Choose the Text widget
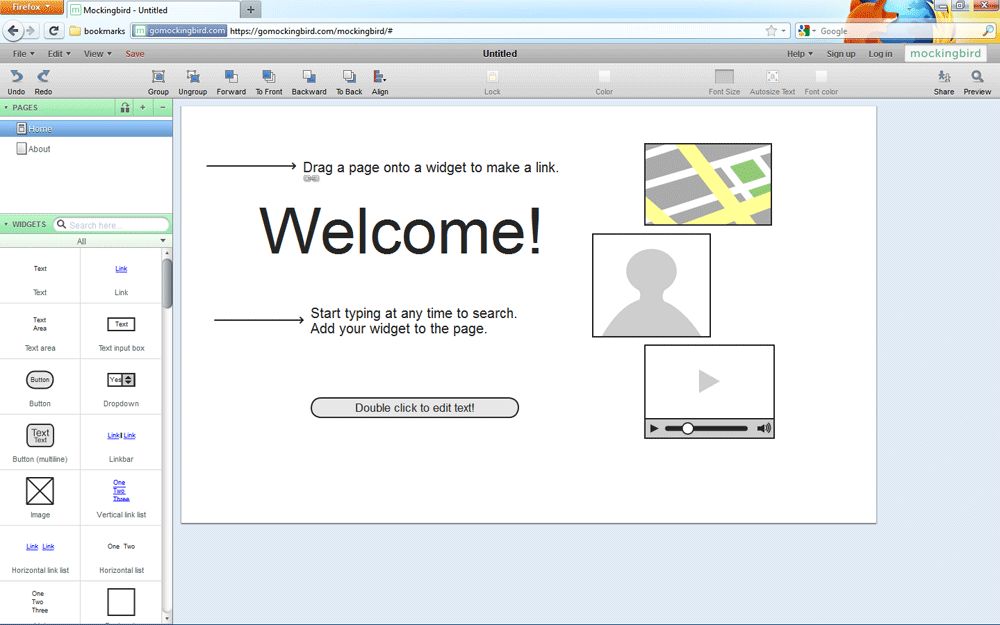The width and height of the screenshot is (1000, 625). (x=40, y=268)
